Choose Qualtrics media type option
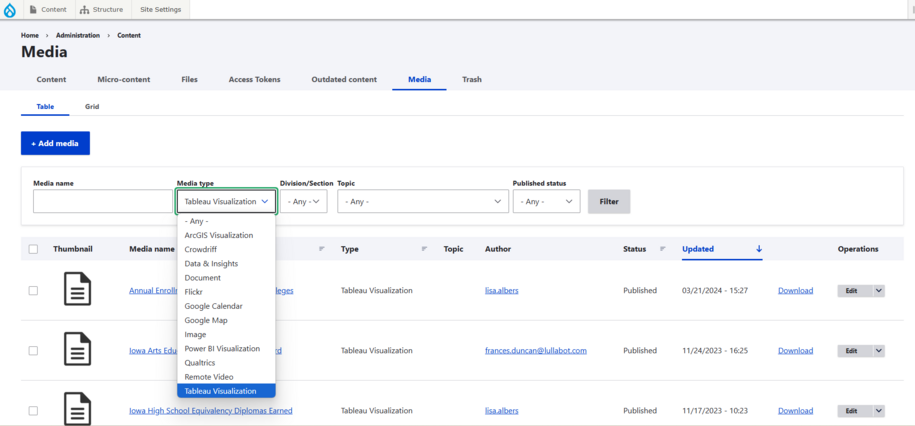 tap(226, 362)
